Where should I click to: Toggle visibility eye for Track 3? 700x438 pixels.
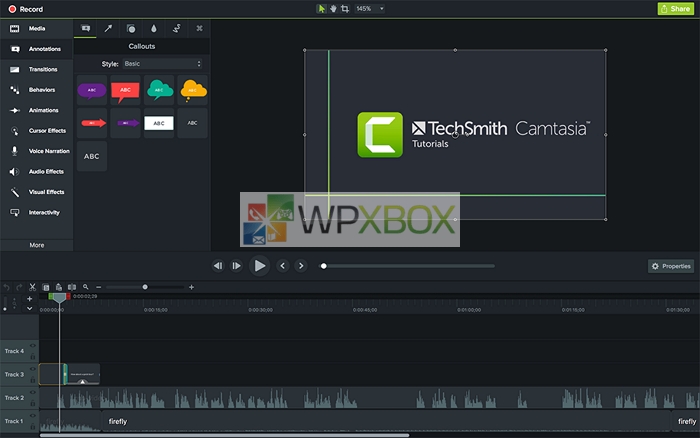(33, 369)
